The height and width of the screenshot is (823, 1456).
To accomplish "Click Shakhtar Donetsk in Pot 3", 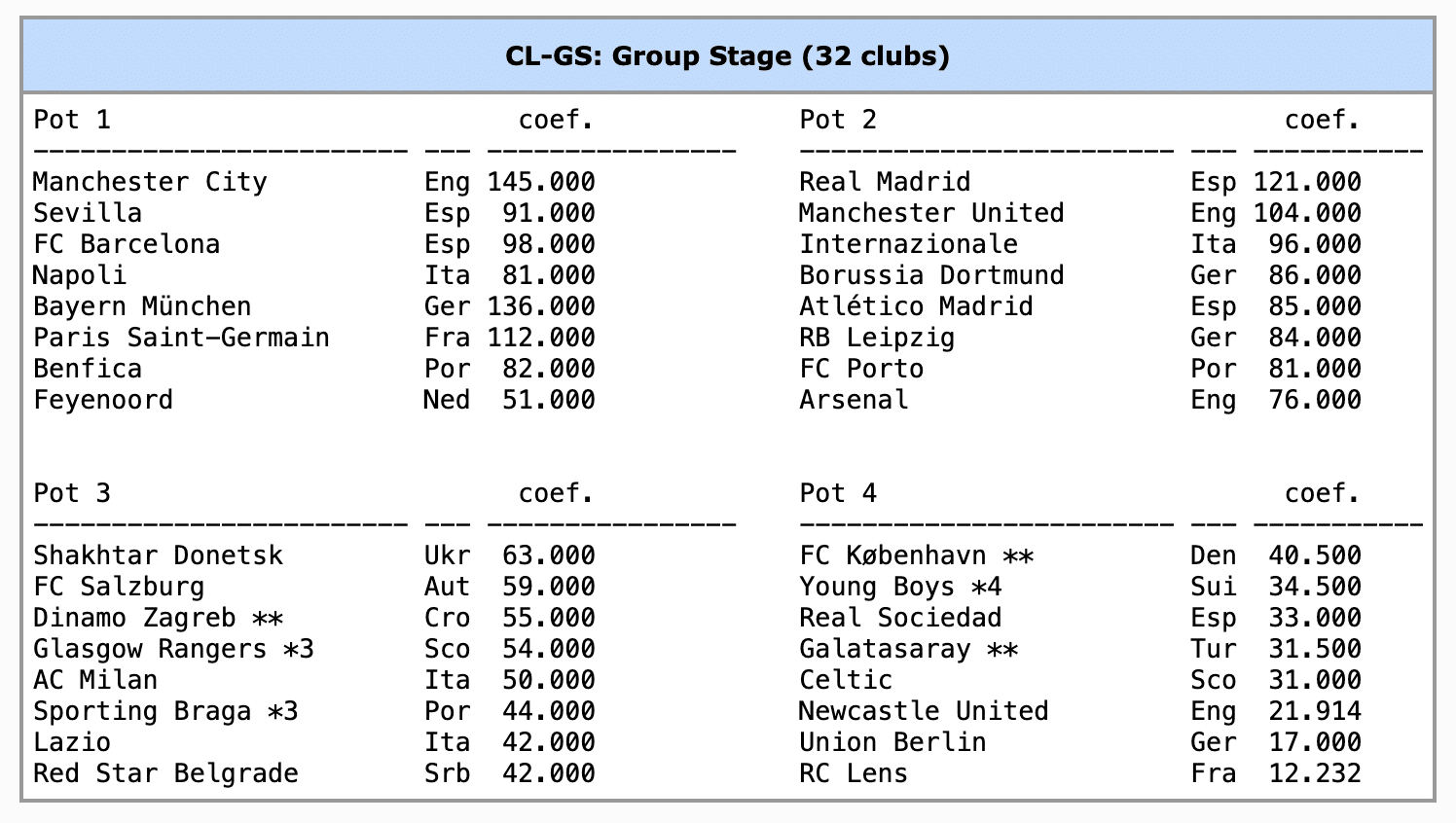I will [158, 555].
